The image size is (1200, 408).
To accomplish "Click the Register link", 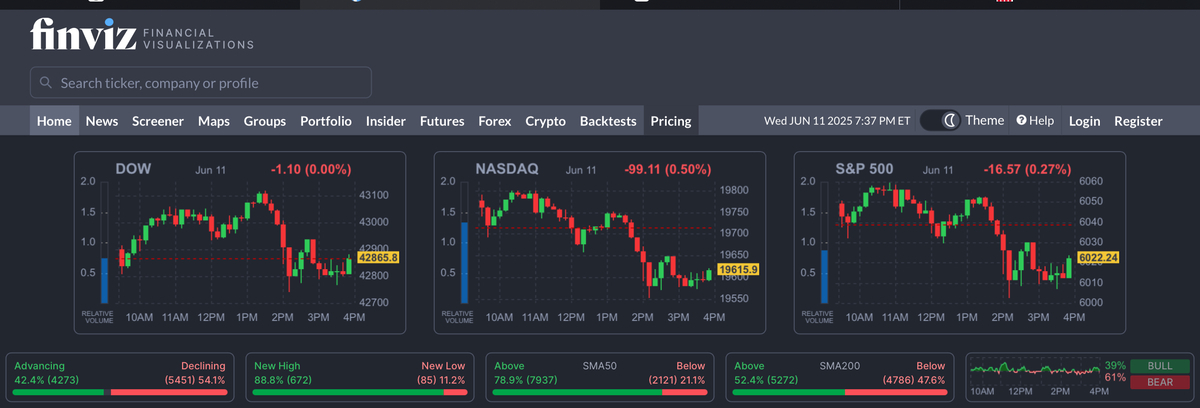I will pyautogui.click(x=1138, y=121).
